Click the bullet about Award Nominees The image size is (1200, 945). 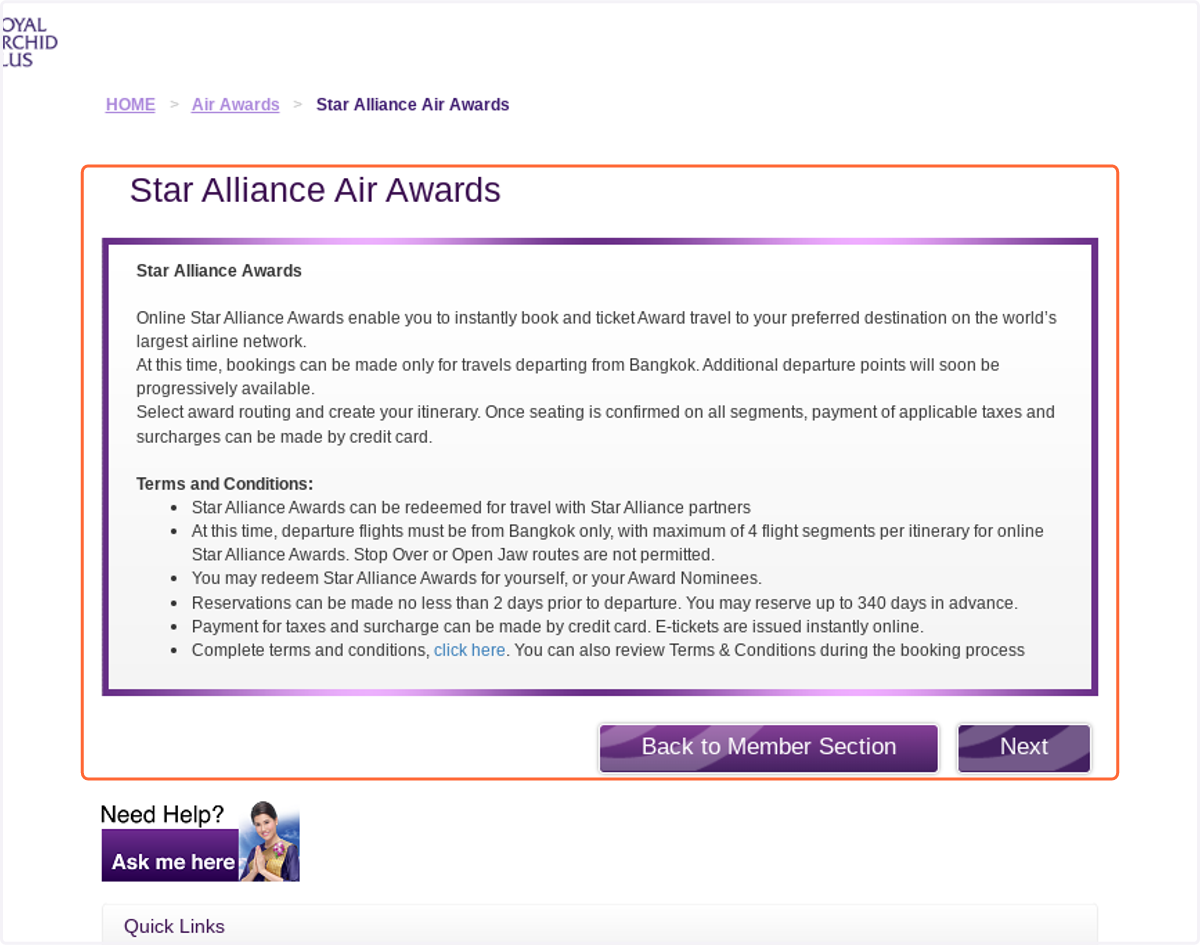click(476, 578)
